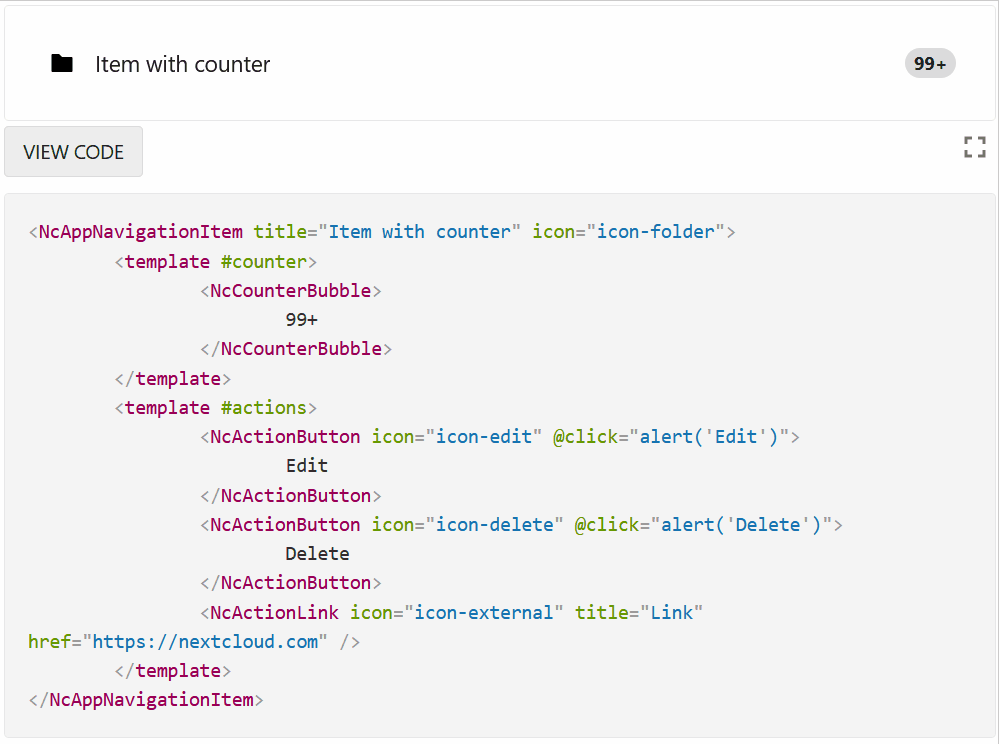Screen dimensions: 999x744
Task: Click the NcActionLink tag in the snippet
Action: coord(273,612)
